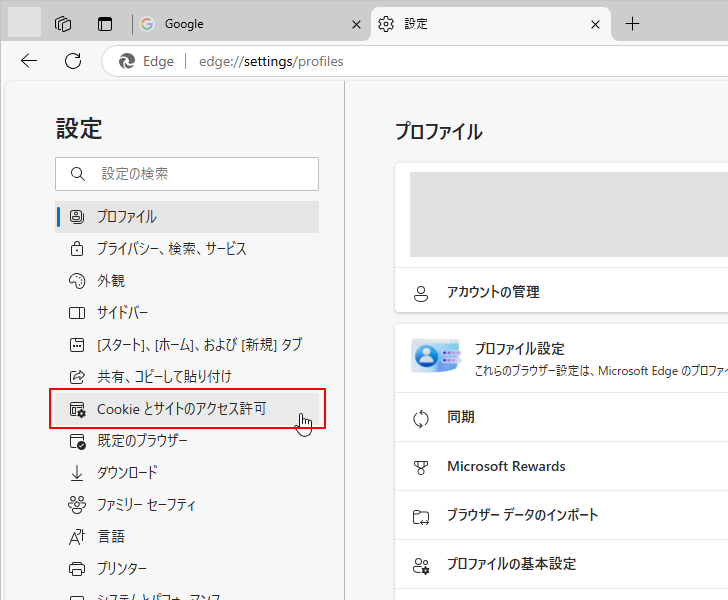The width and height of the screenshot is (728, 600).
Task: Click the profile icon in sidebar
Action: point(77,217)
